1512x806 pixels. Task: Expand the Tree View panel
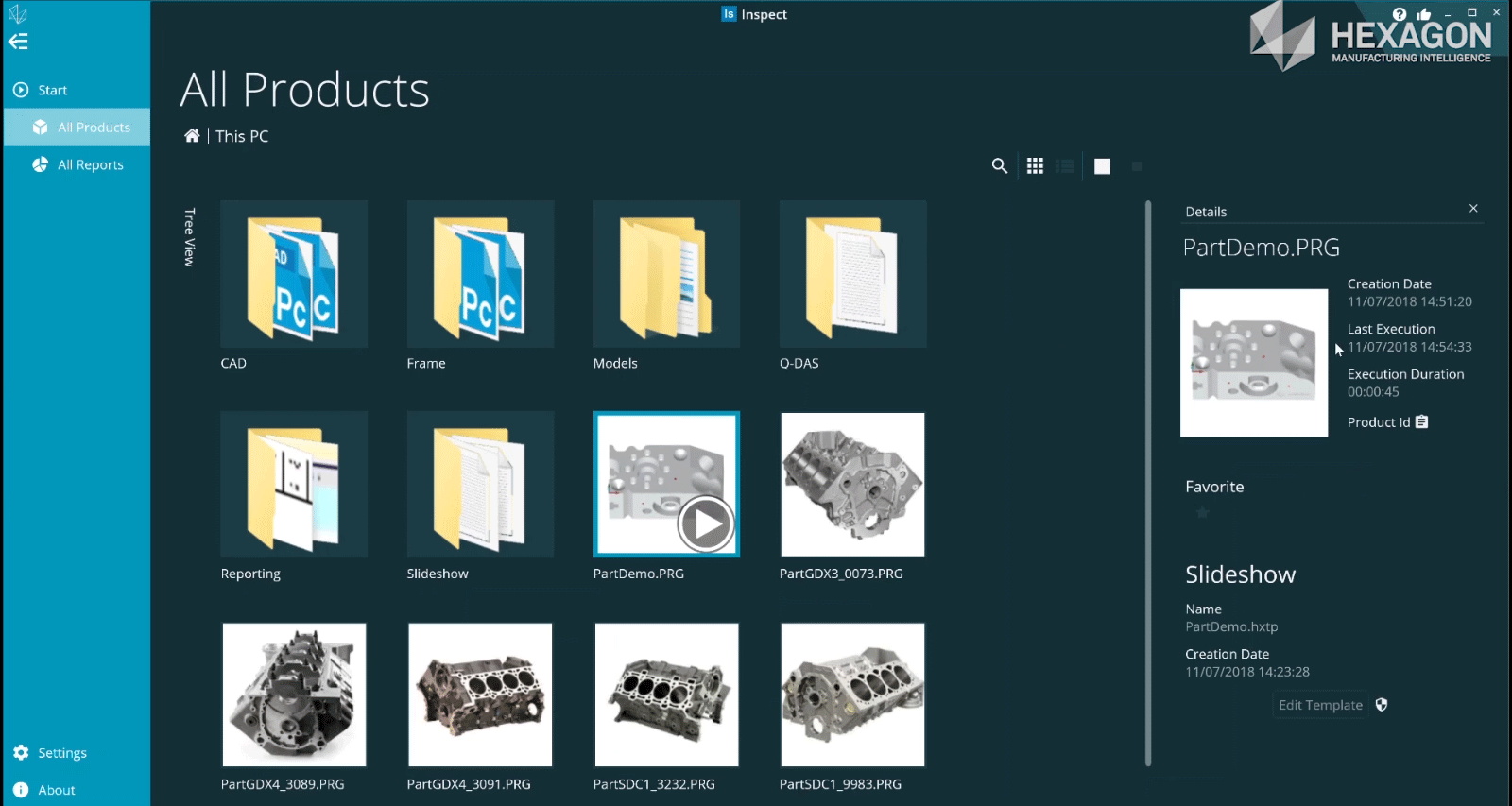189,237
